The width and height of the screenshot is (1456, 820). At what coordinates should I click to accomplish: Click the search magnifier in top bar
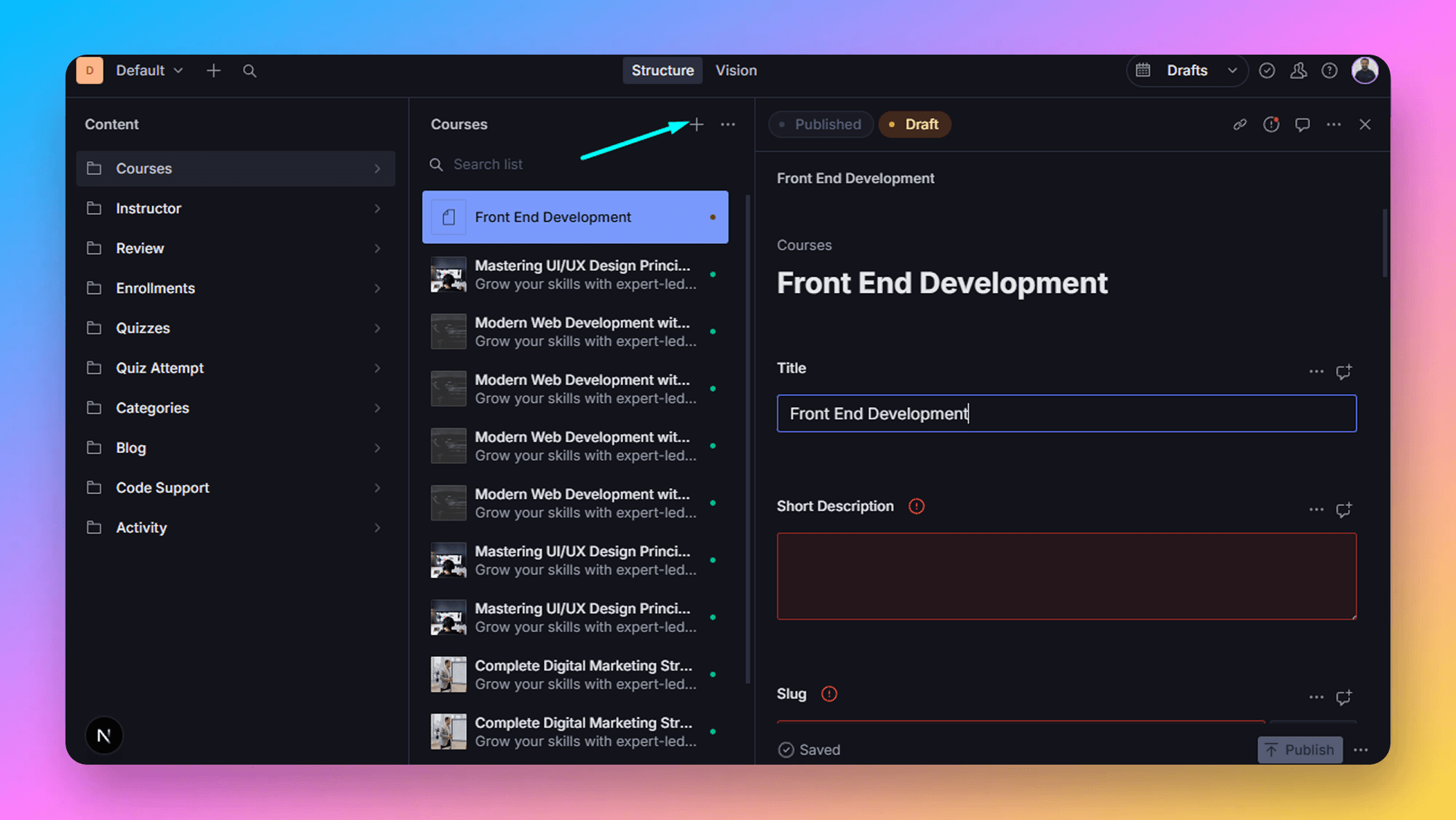coord(249,71)
